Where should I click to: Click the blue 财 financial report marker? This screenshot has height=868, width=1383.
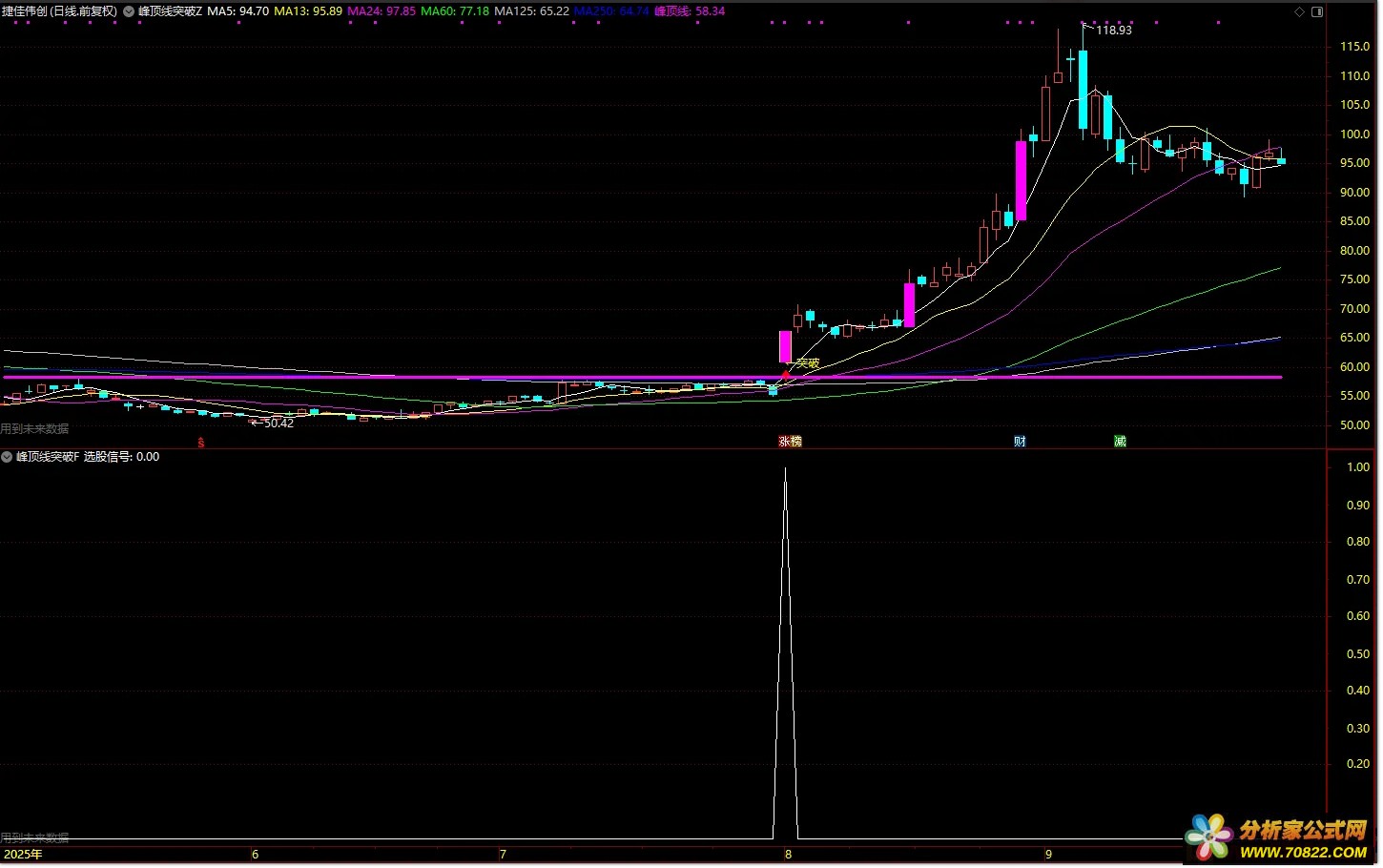tap(1020, 442)
